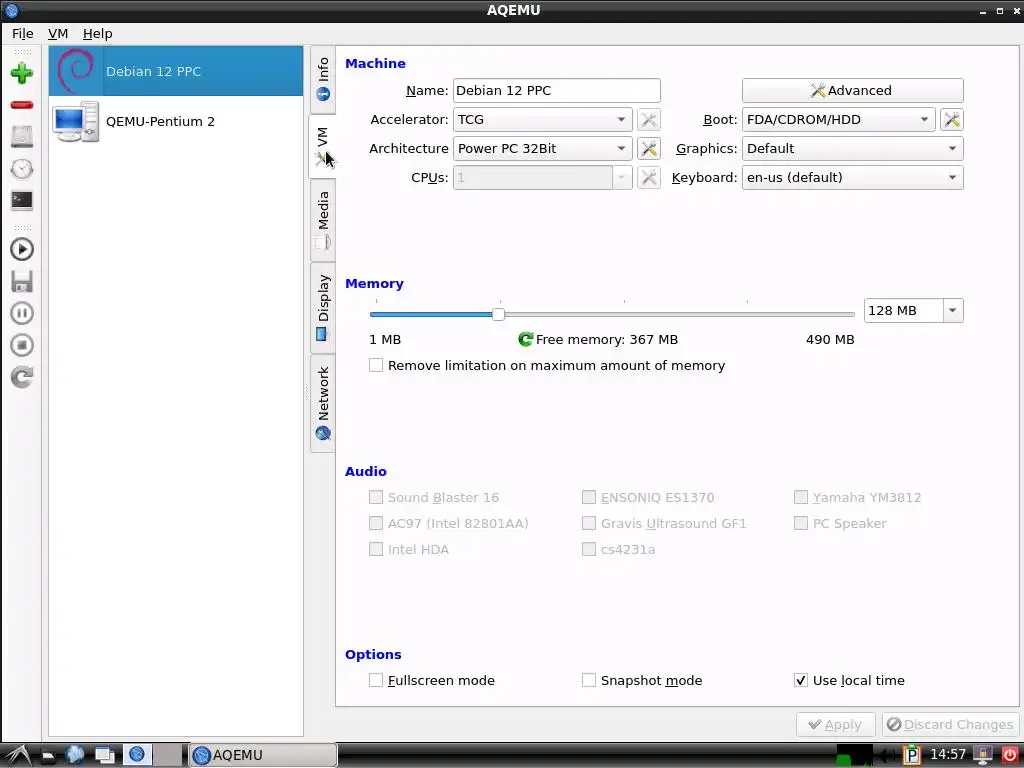Click the clock snapshot manager icon

pos(22,168)
